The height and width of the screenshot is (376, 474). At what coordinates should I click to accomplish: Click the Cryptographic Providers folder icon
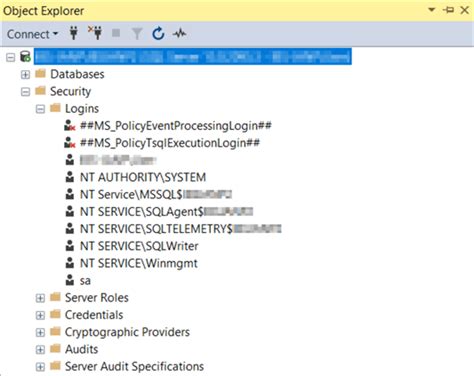55,331
